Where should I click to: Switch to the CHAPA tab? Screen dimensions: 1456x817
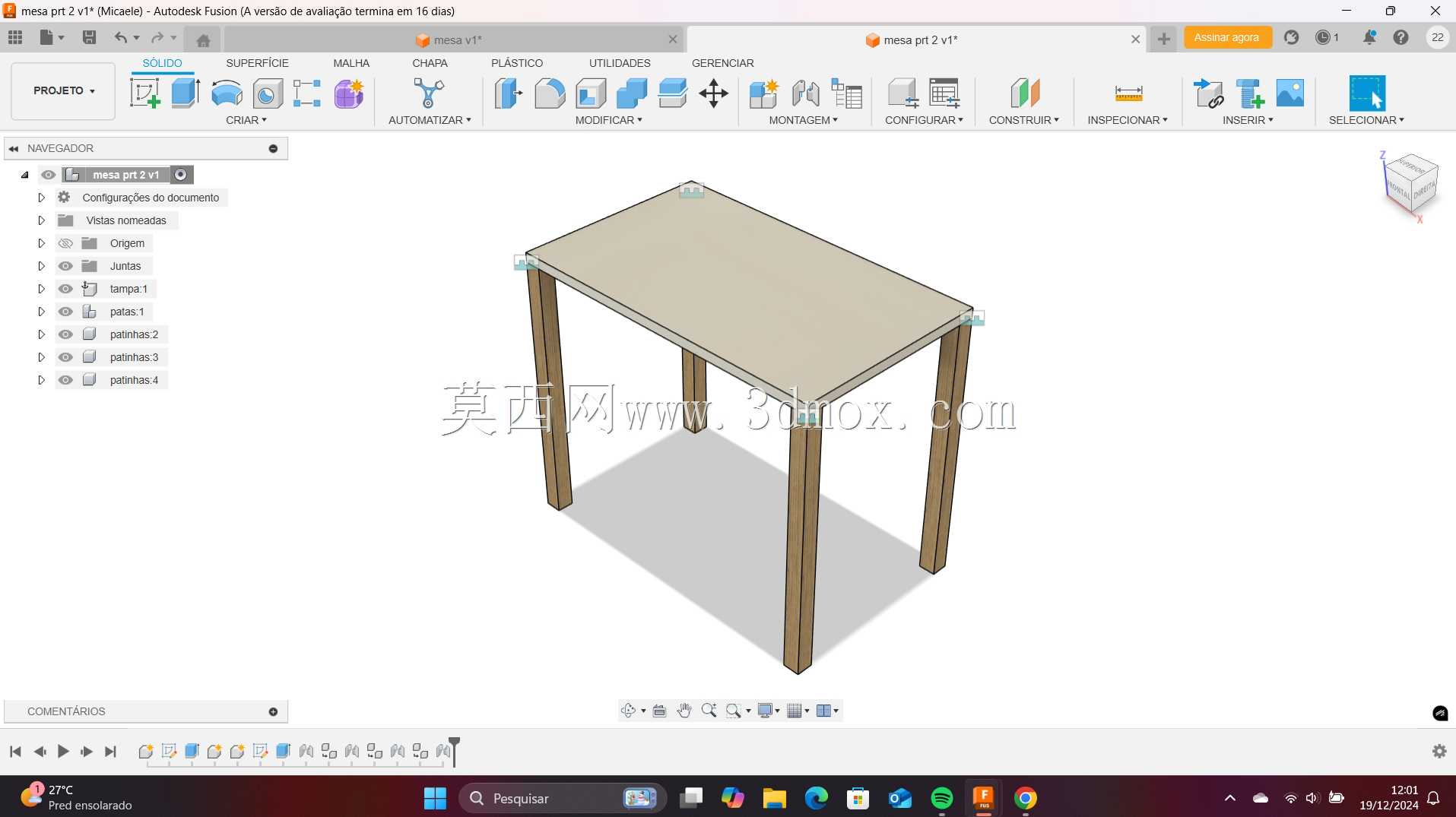click(430, 63)
